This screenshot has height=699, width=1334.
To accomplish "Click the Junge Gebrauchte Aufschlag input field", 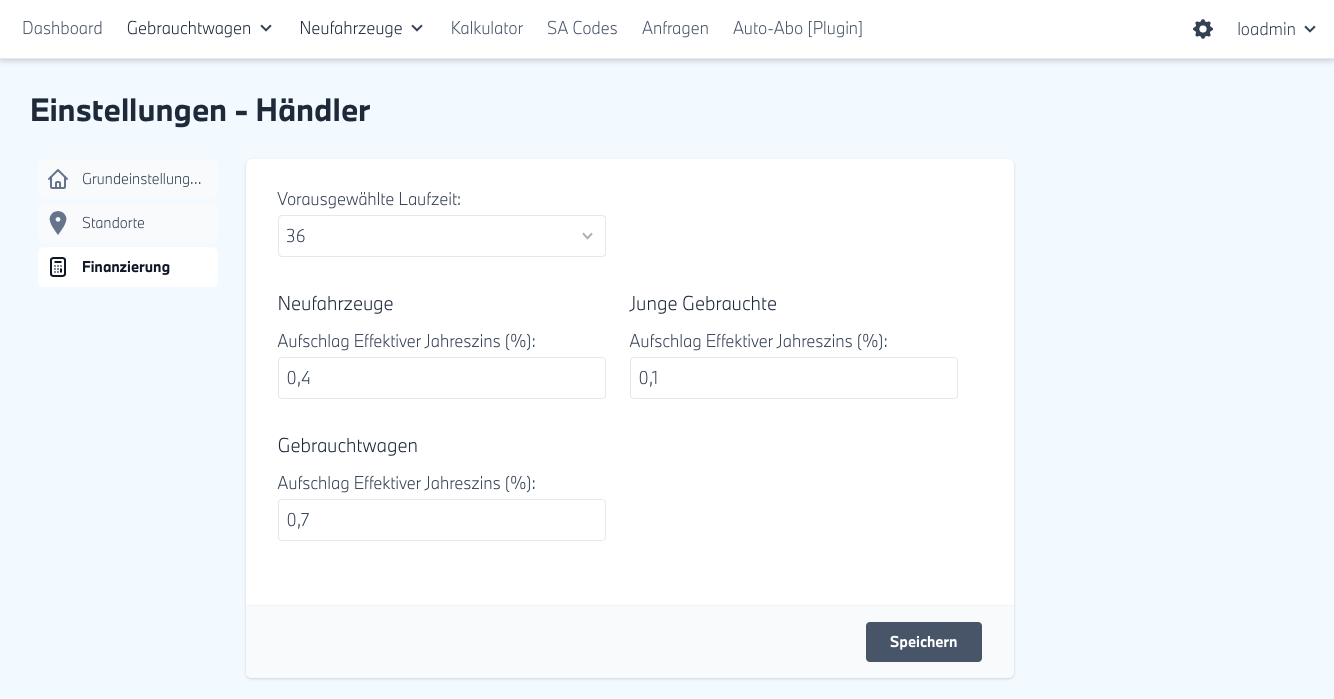I will (793, 378).
